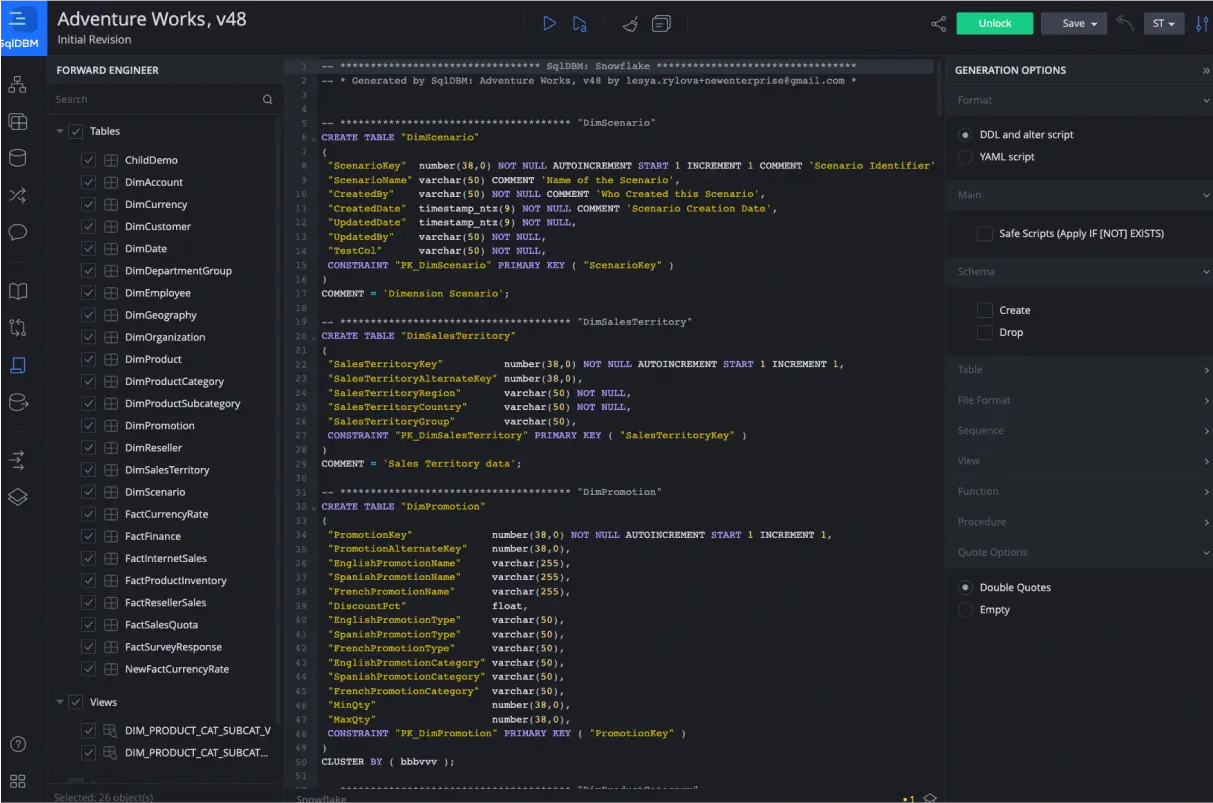Click the layers icon below the editor
The image size is (1213, 803).
pyautogui.click(x=929, y=798)
